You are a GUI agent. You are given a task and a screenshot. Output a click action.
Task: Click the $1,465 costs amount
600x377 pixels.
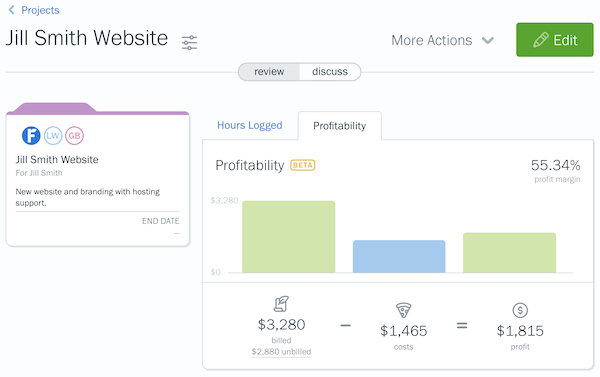pos(403,331)
